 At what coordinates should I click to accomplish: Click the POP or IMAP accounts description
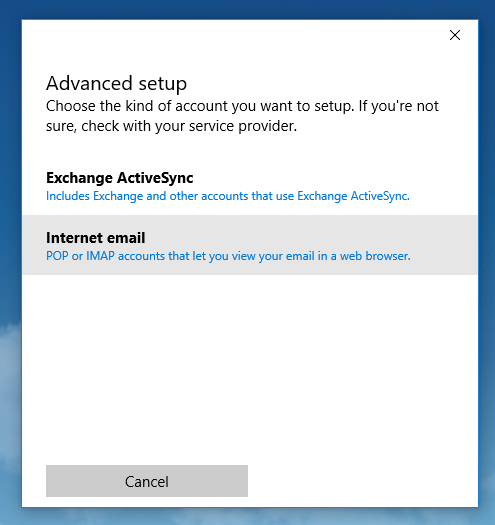pyautogui.click(x=228, y=256)
